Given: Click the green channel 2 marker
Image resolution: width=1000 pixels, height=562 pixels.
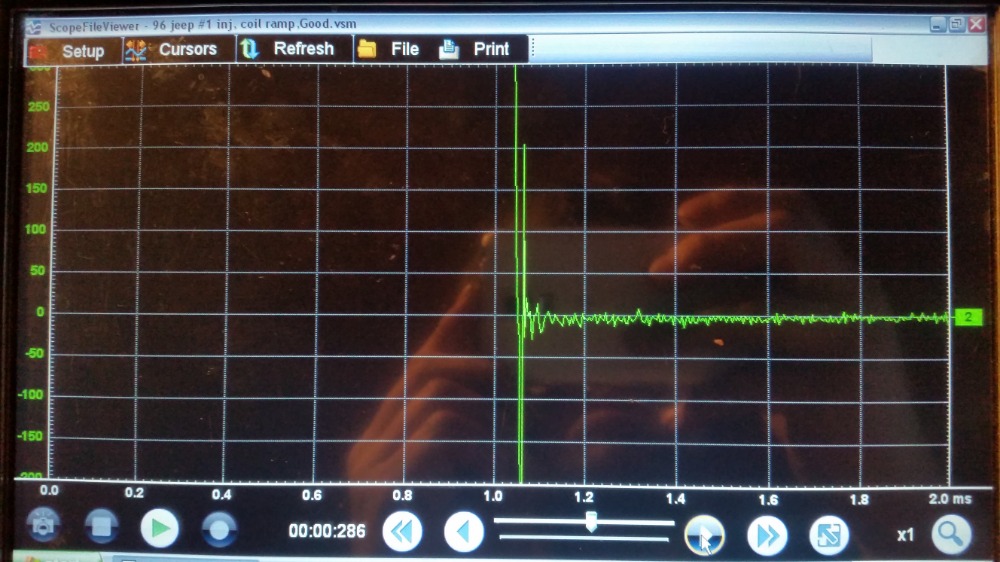Looking at the screenshot, I should pyautogui.click(x=967, y=318).
